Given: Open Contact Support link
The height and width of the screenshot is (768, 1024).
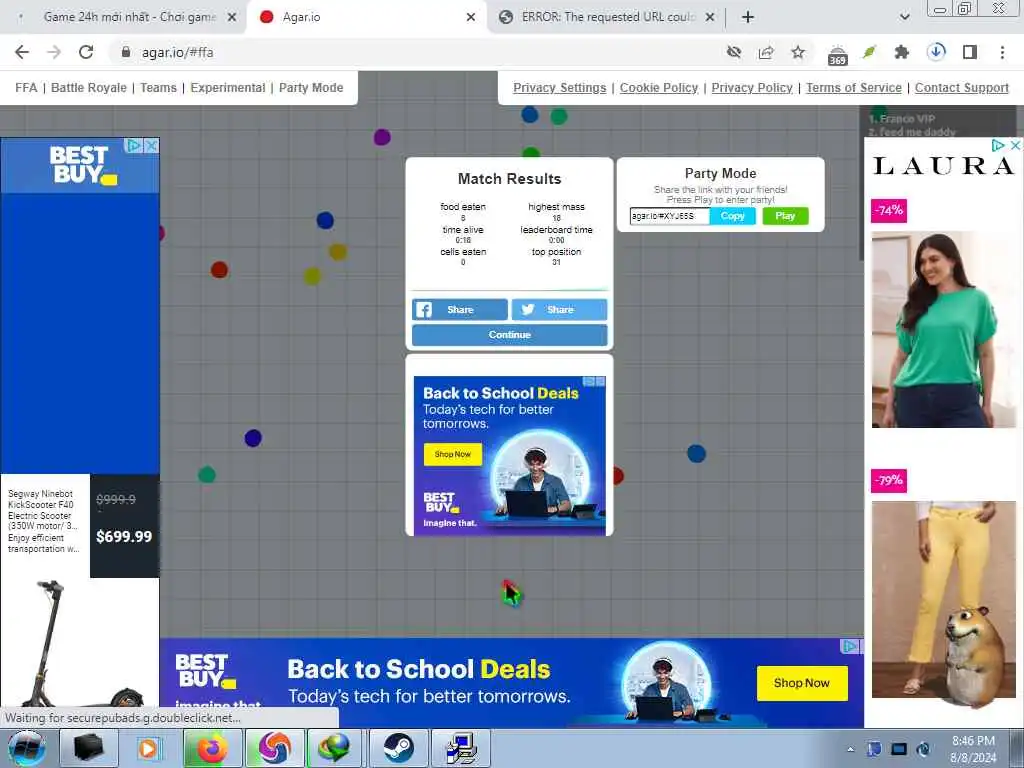Looking at the screenshot, I should pyautogui.click(x=961, y=88).
